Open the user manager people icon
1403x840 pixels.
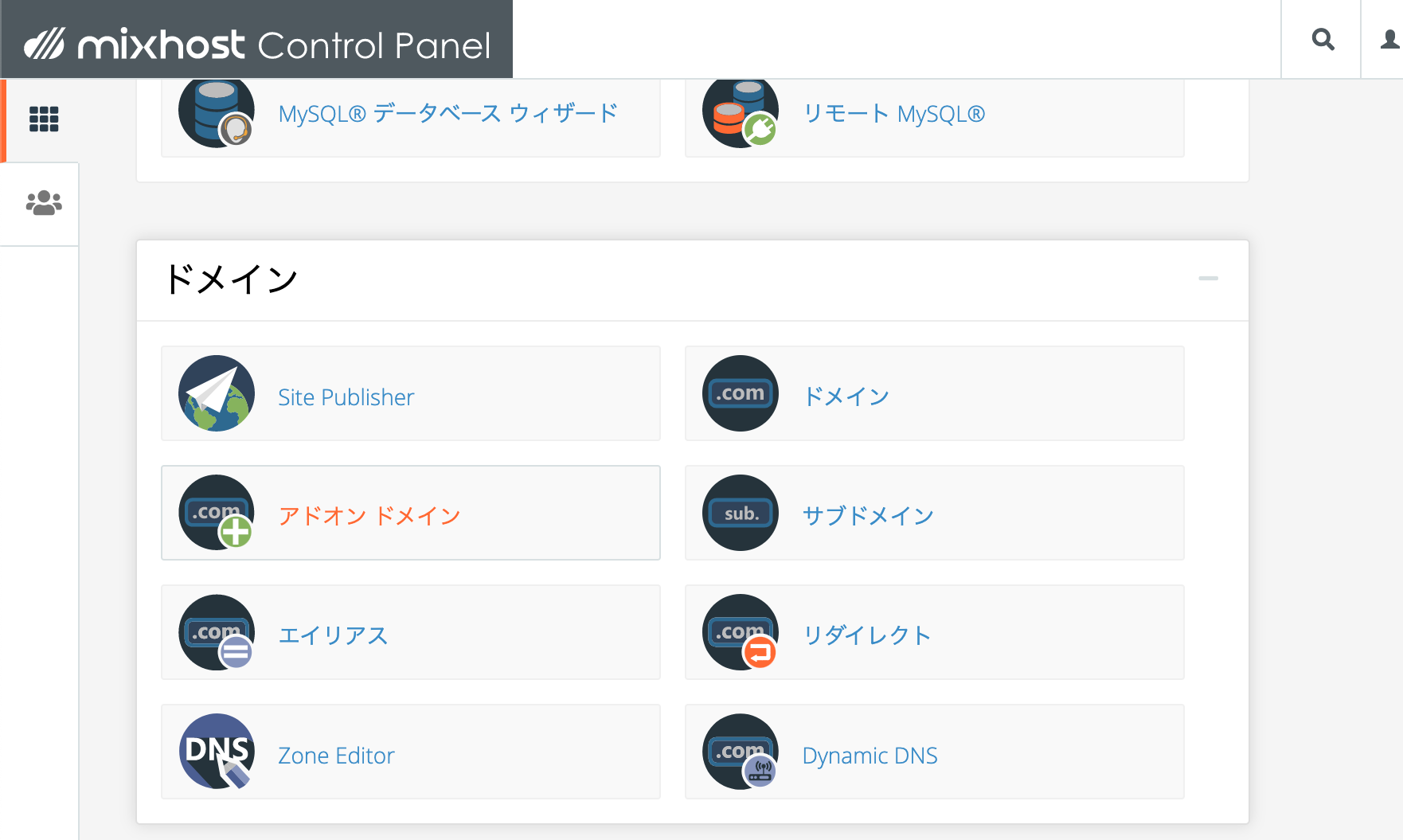coord(44,203)
